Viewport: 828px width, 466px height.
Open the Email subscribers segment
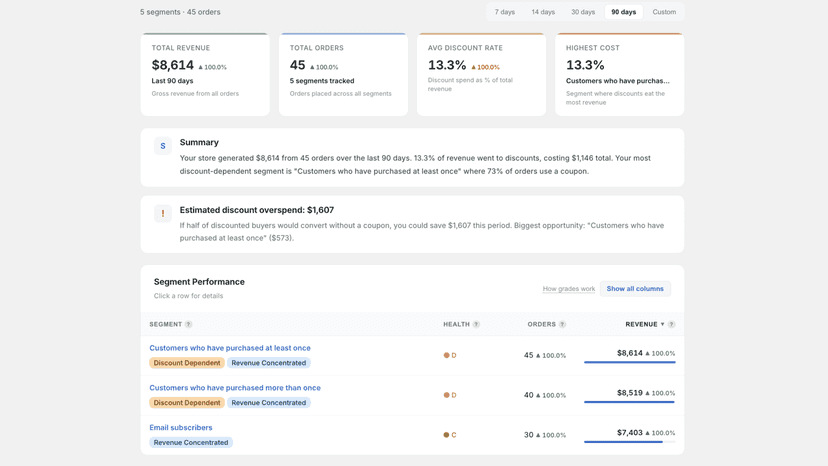(181, 427)
